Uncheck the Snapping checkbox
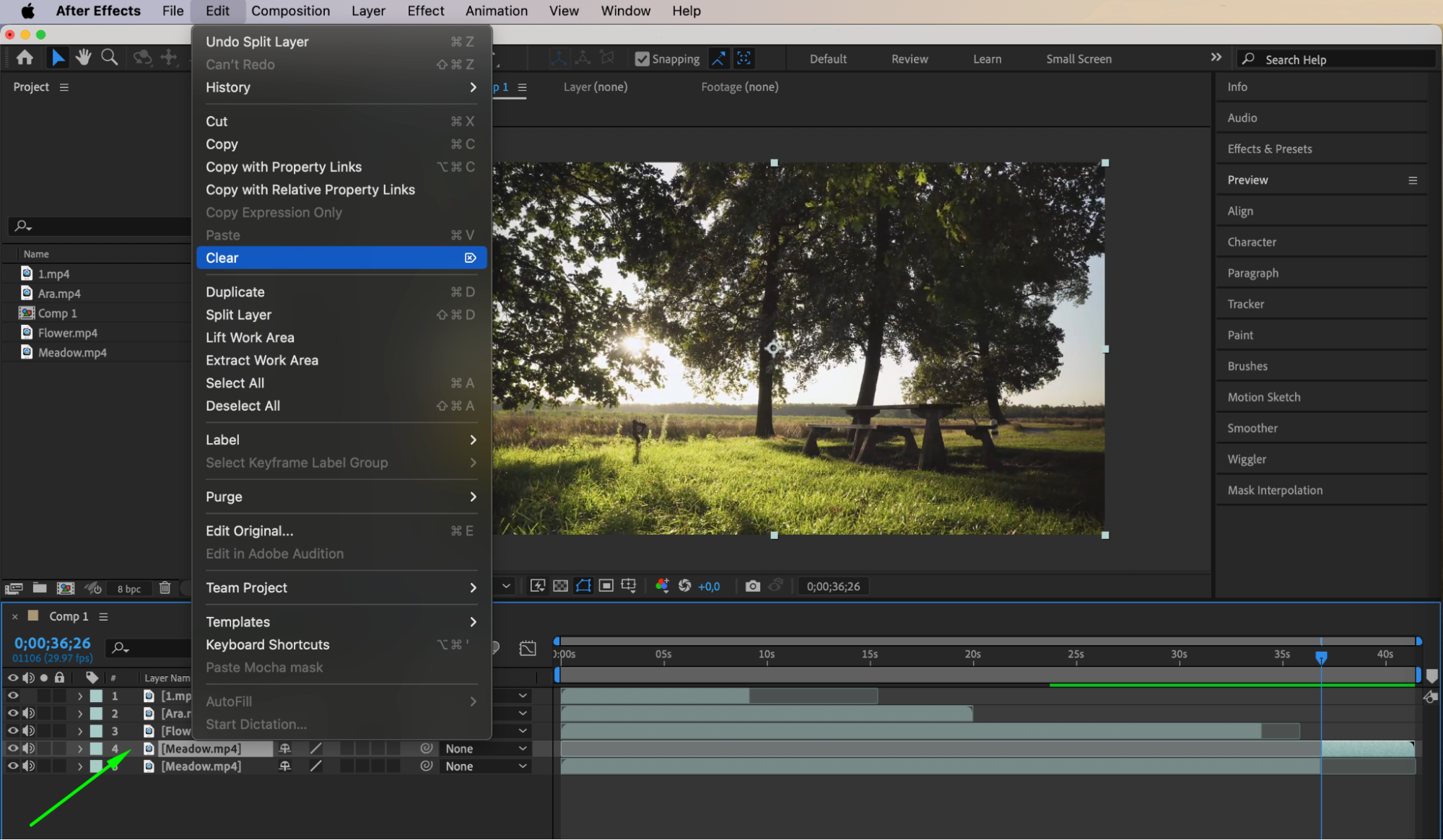The image size is (1443, 840). pos(642,59)
